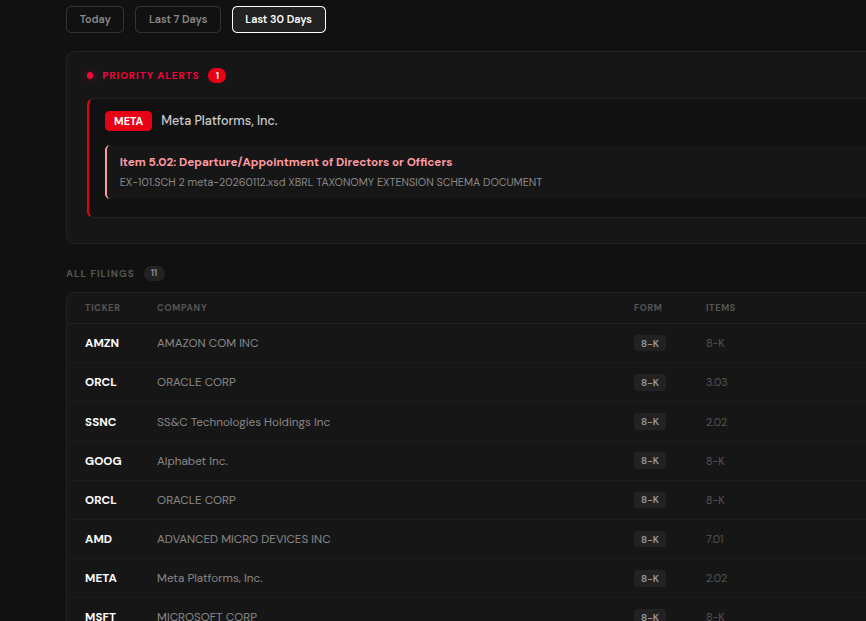
Task: Select the Last 7 Days filter
Action: 178,19
